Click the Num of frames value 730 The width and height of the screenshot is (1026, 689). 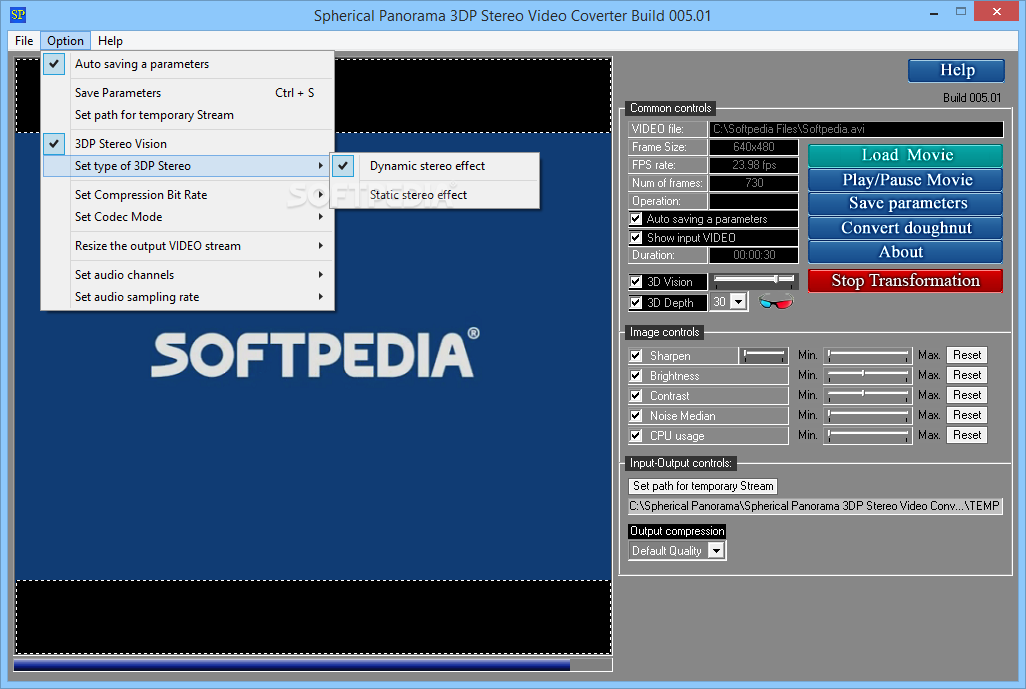754,183
